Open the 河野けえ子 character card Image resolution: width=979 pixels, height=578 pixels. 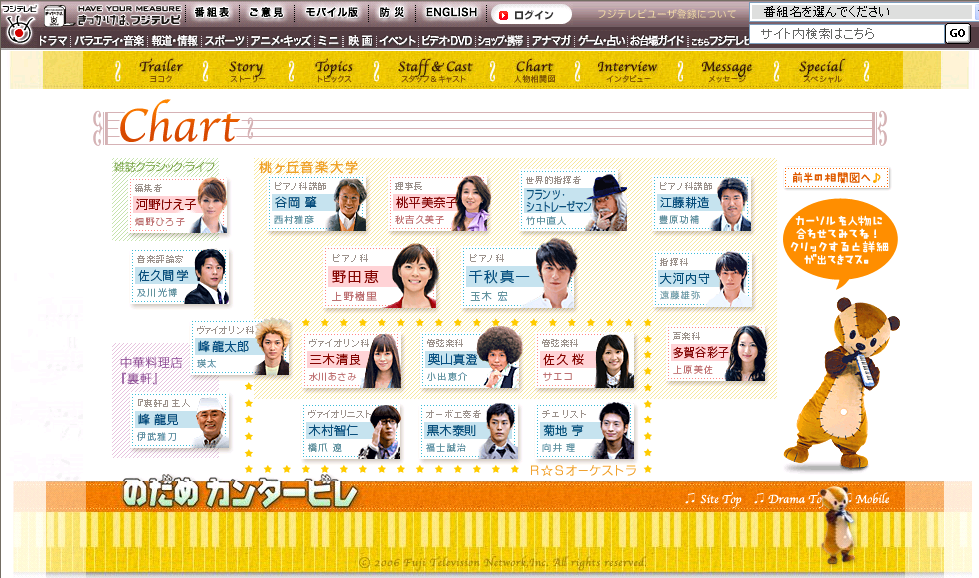tap(179, 205)
